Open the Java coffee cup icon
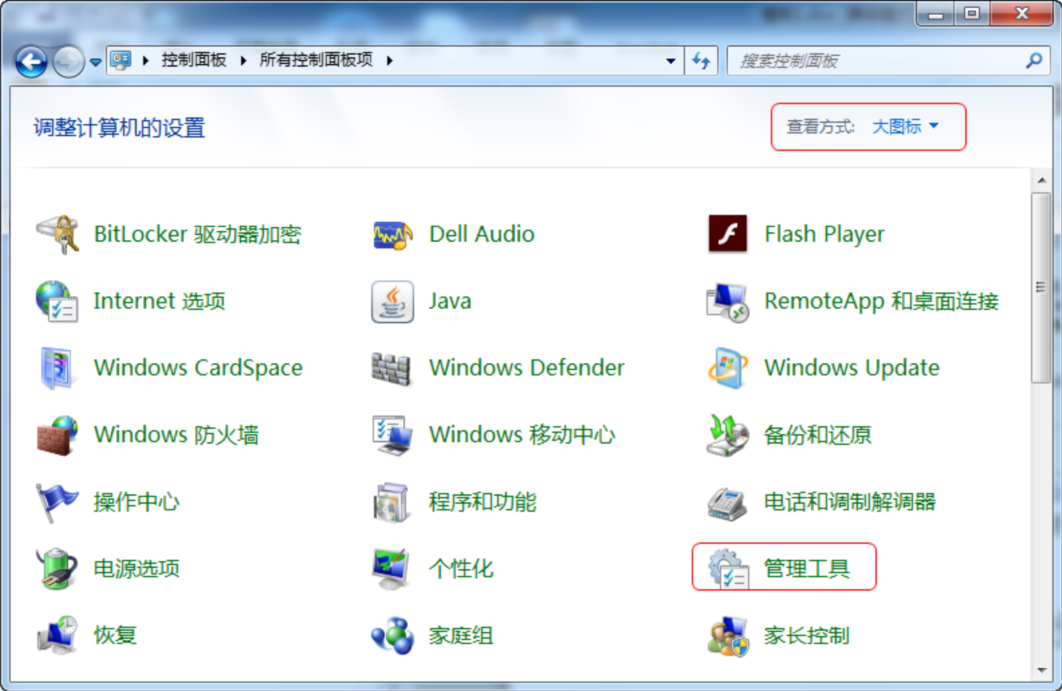The height and width of the screenshot is (691, 1062). 393,301
